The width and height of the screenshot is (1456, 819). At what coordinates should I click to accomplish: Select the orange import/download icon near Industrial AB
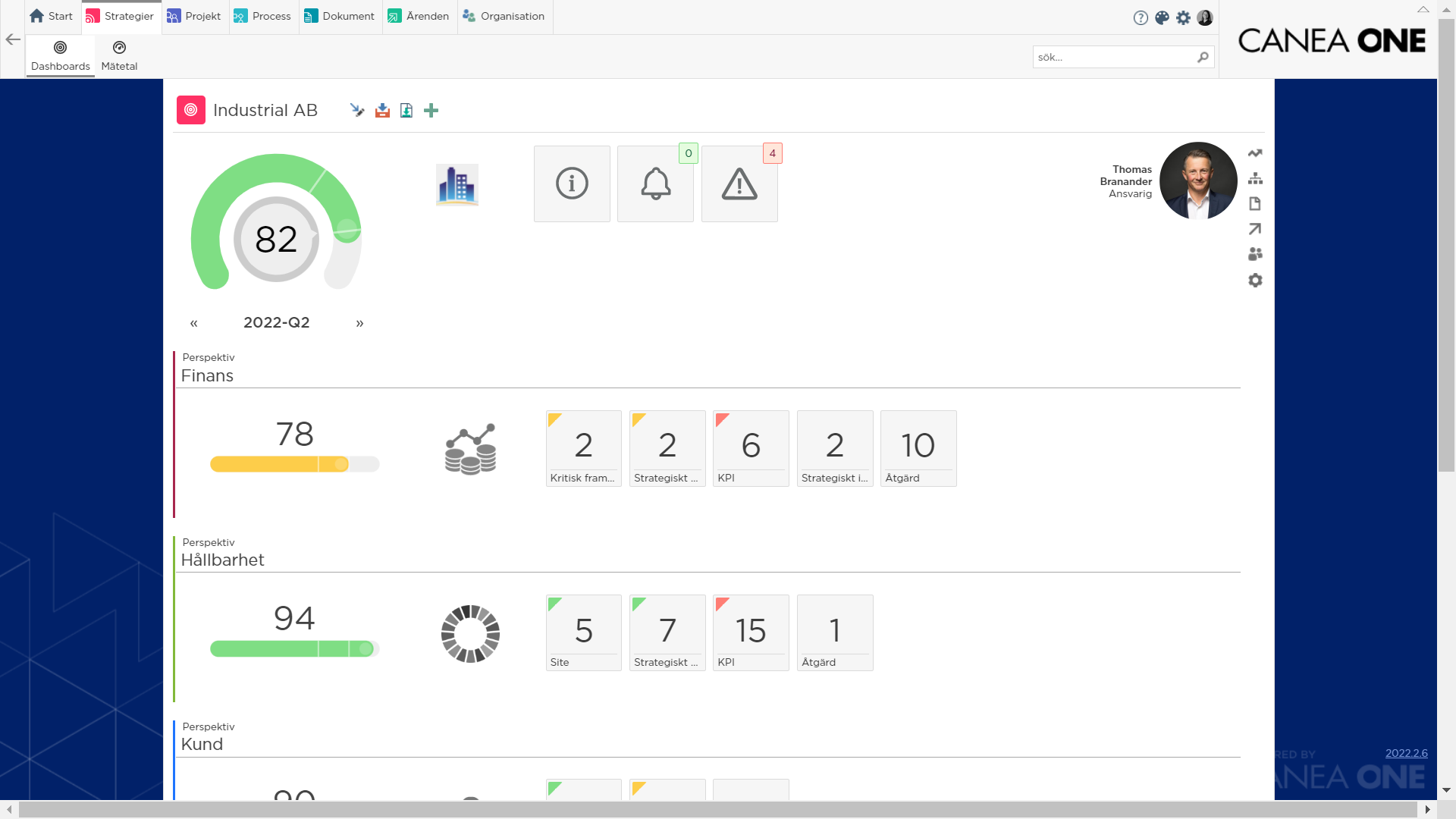point(382,110)
